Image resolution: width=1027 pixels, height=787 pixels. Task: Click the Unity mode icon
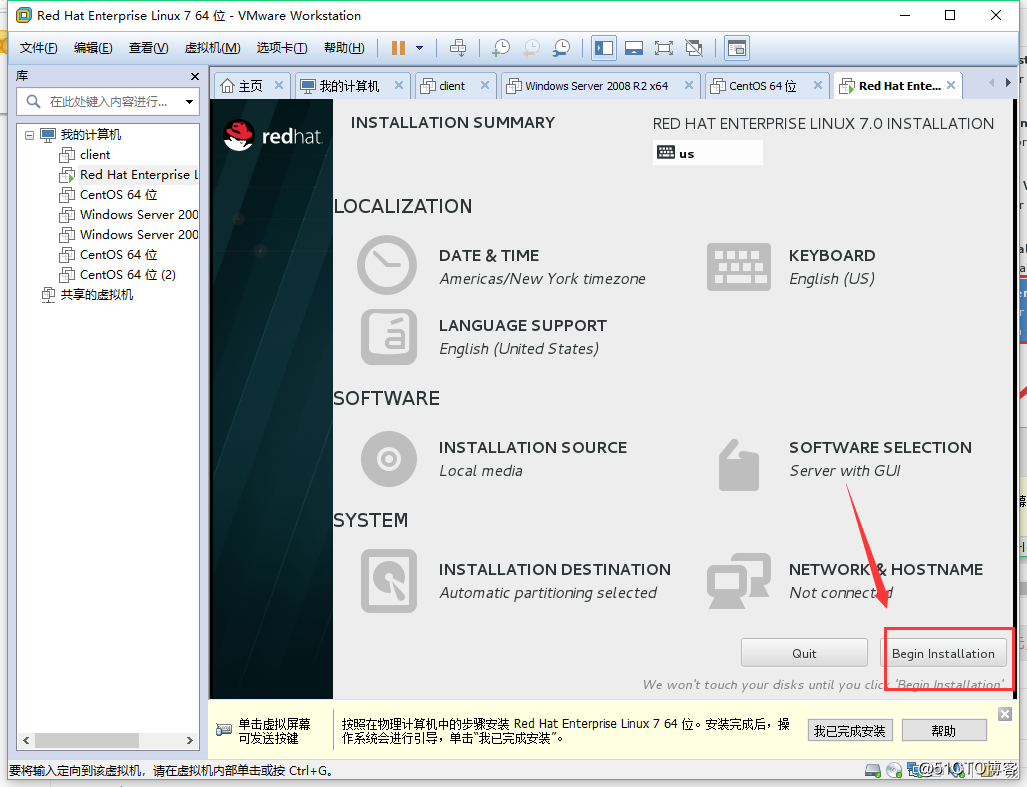[x=694, y=48]
